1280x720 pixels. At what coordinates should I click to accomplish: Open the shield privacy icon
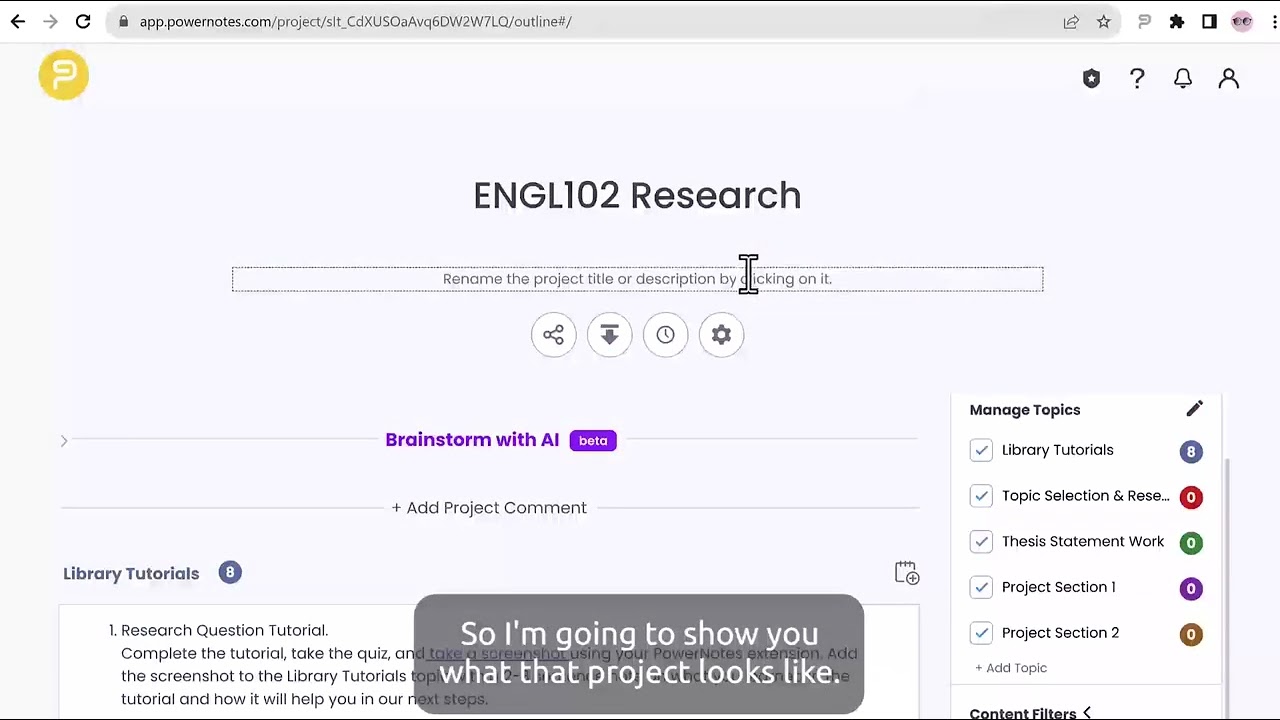pyautogui.click(x=1091, y=79)
